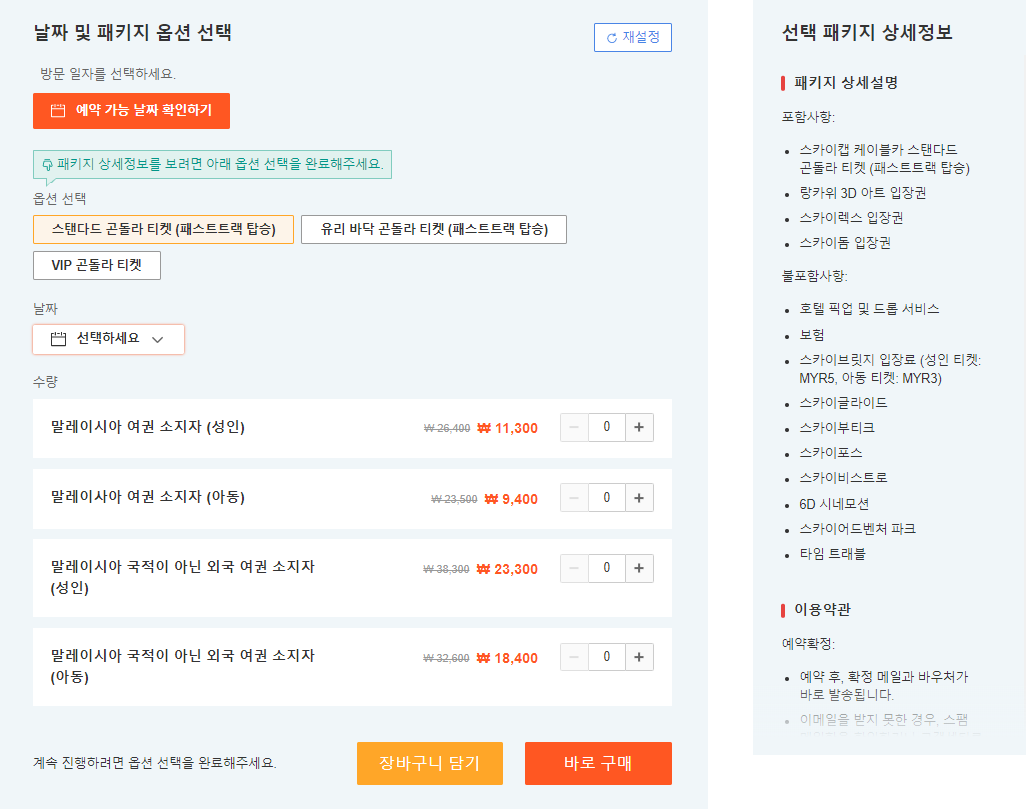
Task: Increase quantity for ₩23,300 외국 성인 row
Action: 639,568
